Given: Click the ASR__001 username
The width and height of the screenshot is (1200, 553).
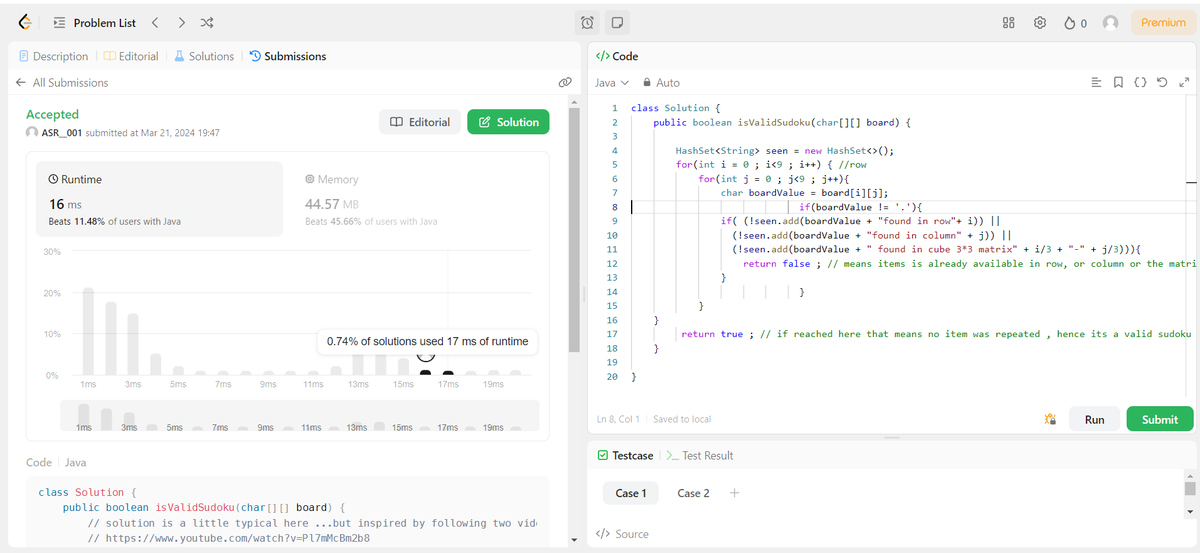Looking at the screenshot, I should [x=62, y=132].
